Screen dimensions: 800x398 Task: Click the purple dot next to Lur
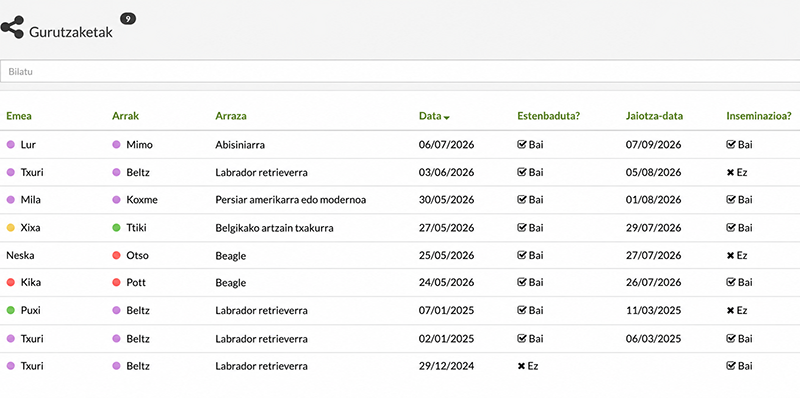(10, 145)
